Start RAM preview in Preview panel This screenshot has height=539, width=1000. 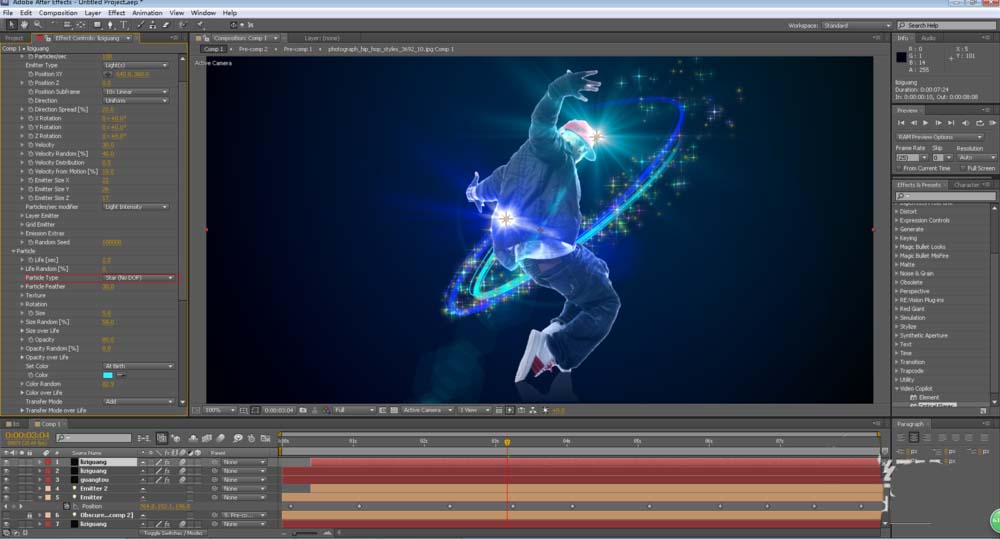[992, 123]
